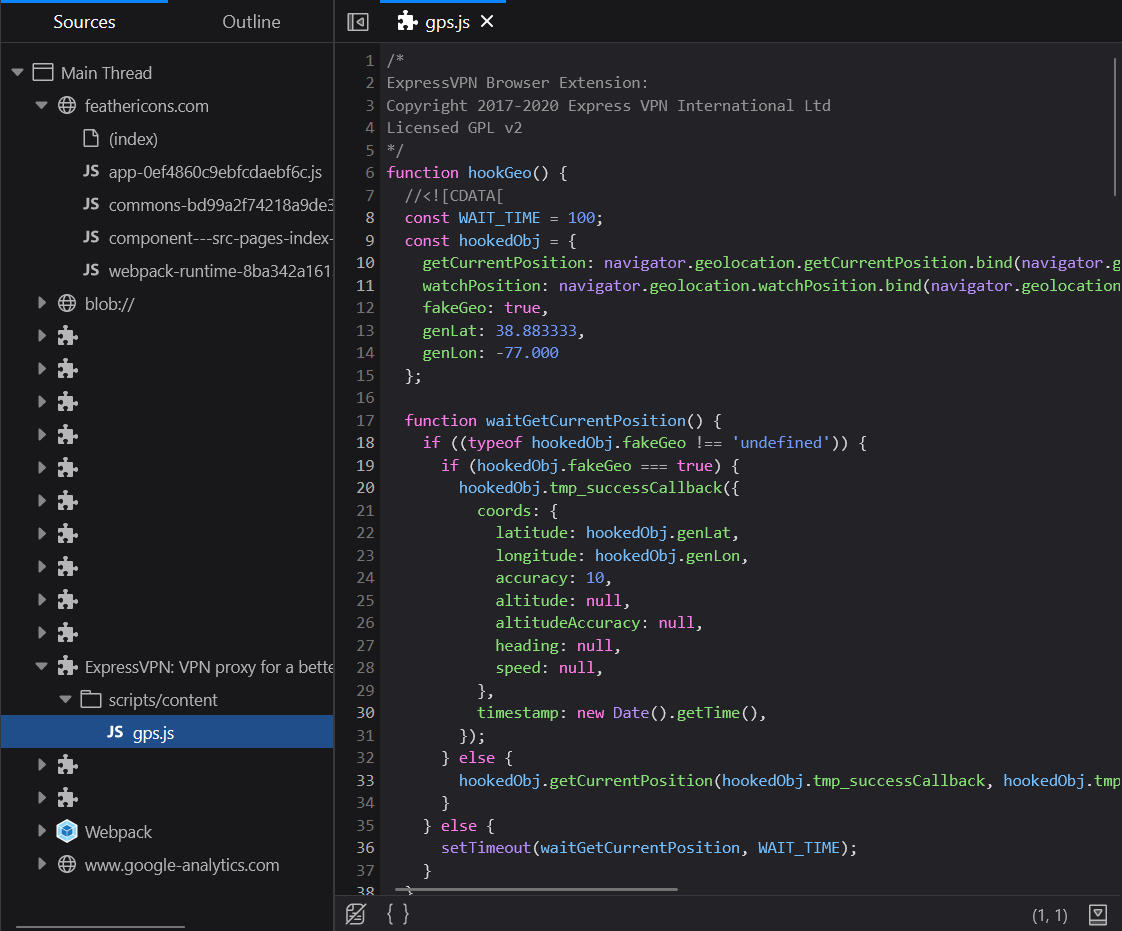Select the JS icon beside app-0ef4860c9ebfcdaebf6c.js
The width and height of the screenshot is (1122, 931).
click(90, 172)
